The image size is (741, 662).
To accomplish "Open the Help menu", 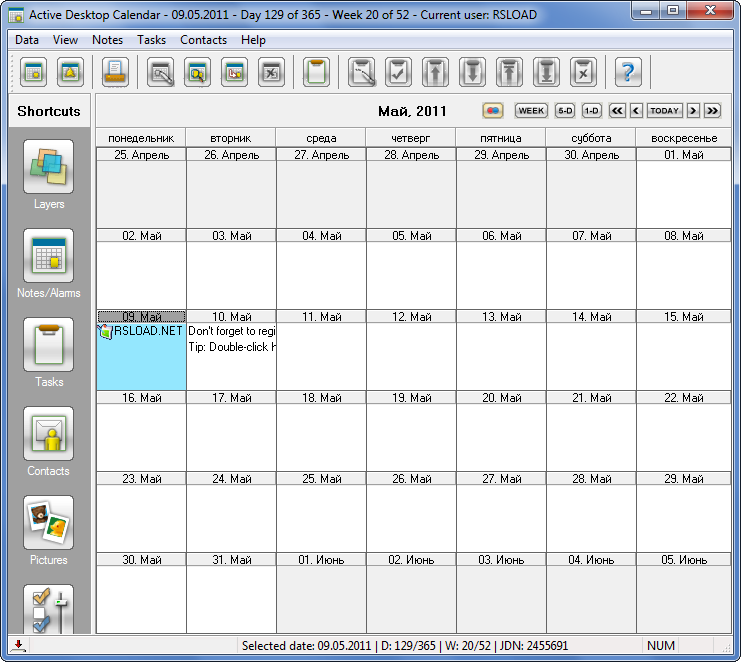I will (x=253, y=40).
